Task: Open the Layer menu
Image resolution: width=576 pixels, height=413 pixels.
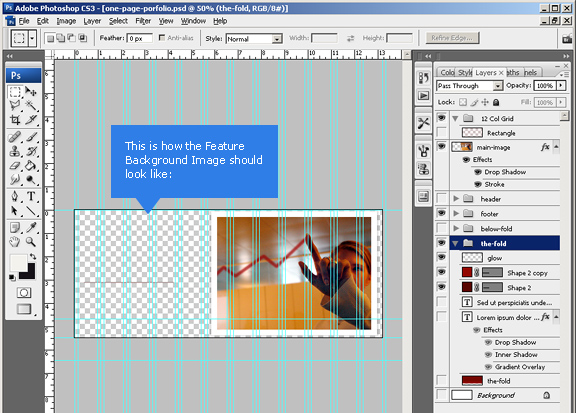Action: [92, 21]
